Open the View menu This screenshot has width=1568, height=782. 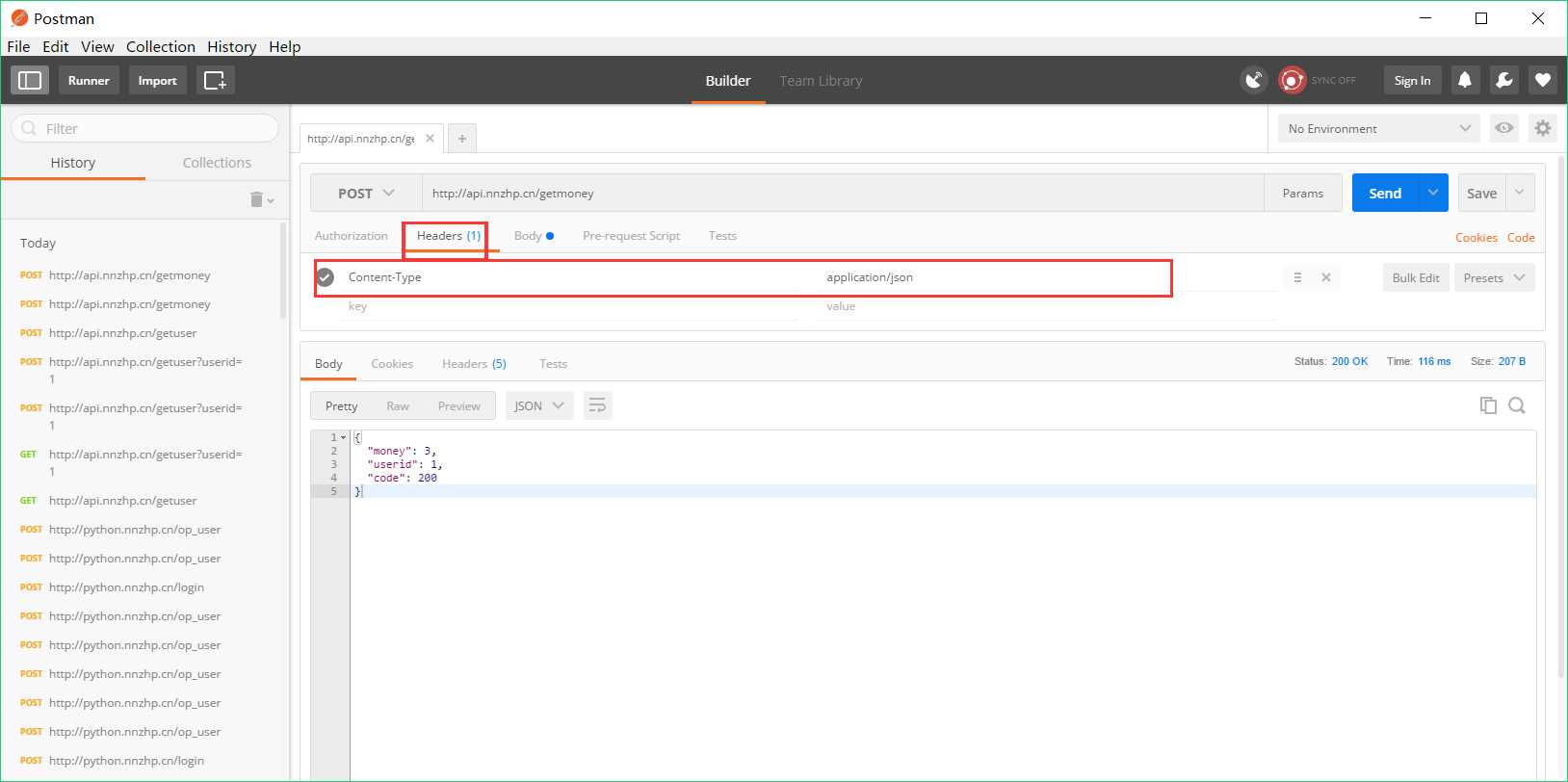(x=97, y=46)
